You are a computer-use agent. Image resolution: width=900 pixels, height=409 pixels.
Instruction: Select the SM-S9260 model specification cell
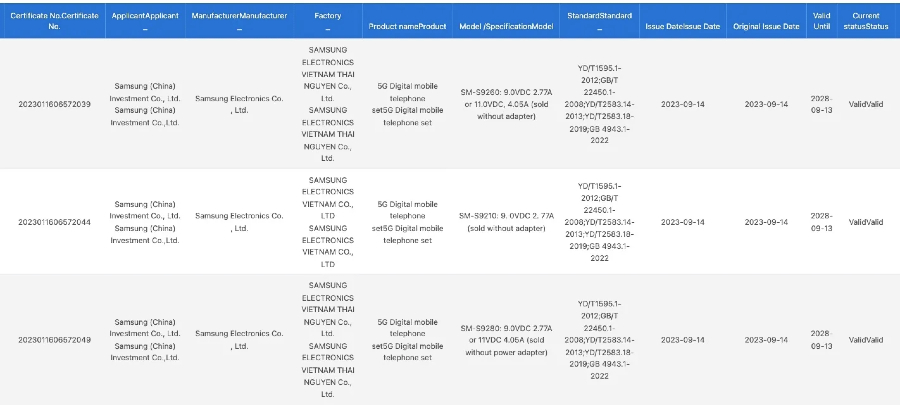(x=506, y=104)
